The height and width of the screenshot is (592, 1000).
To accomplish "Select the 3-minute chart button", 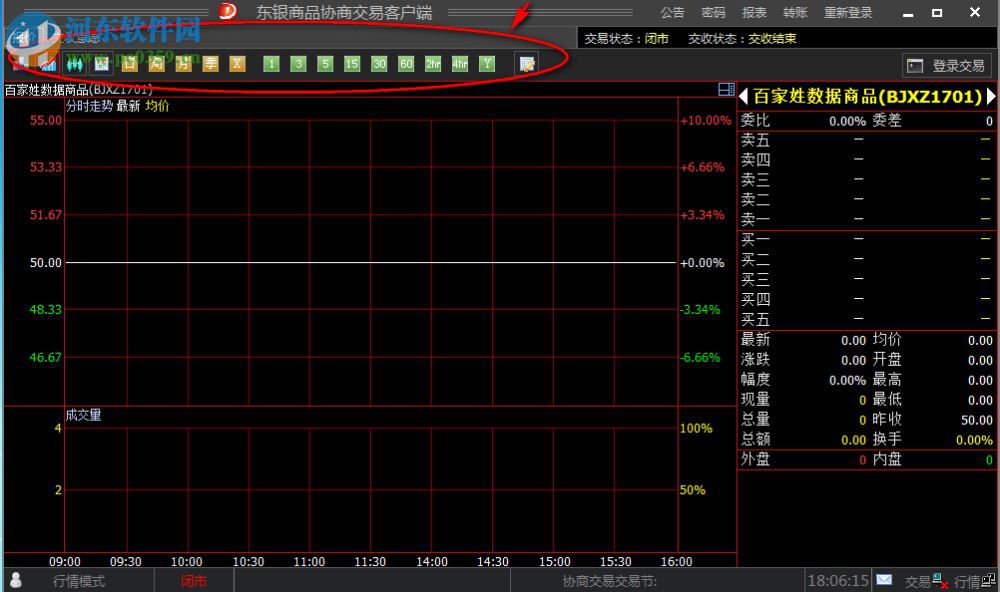I will [298, 64].
